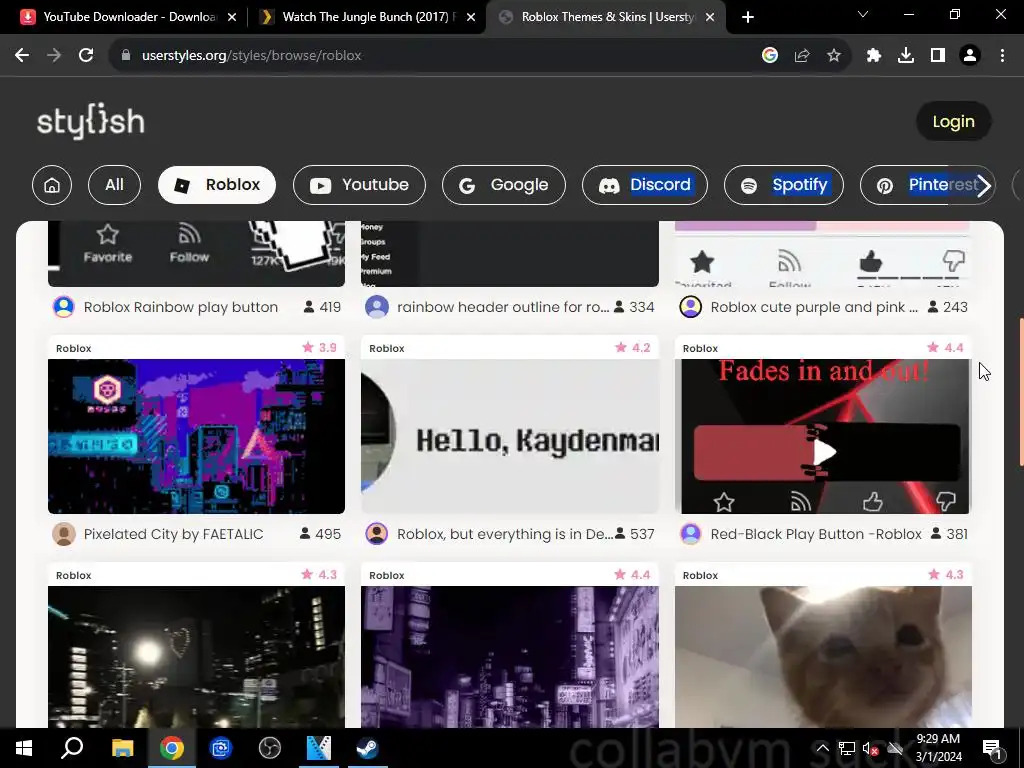
Task: Close the Roblox Themes tab
Action: pyautogui.click(x=710, y=18)
